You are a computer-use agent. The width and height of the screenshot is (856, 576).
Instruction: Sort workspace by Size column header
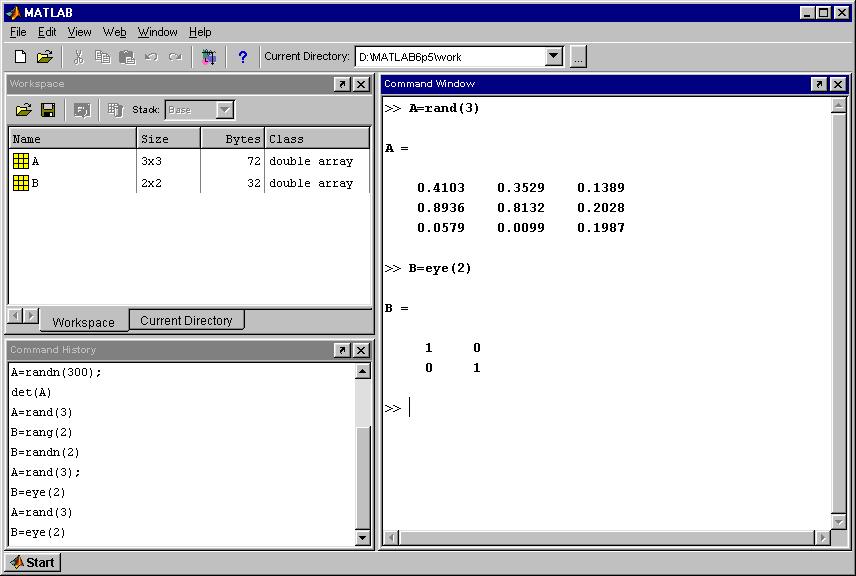tap(168, 139)
